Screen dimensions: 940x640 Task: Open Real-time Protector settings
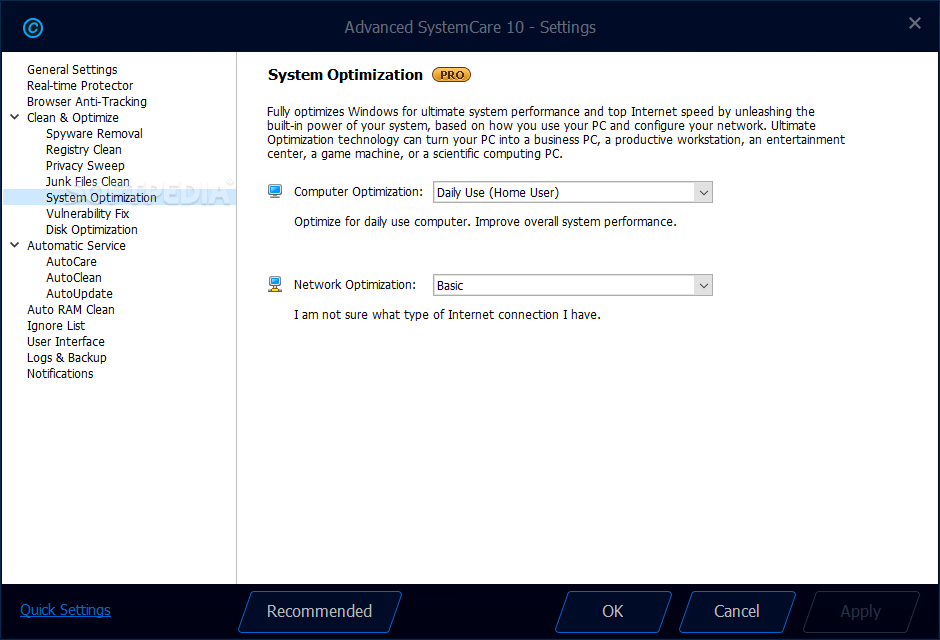click(80, 86)
